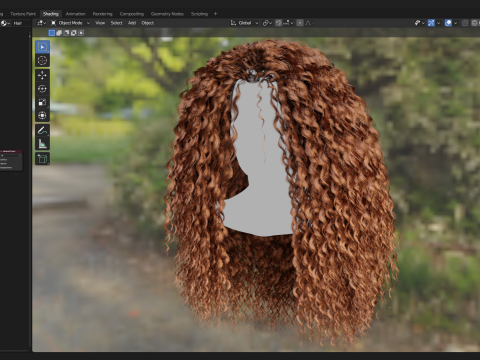Viewport: 480px width, 360px height.
Task: Switch to the Texture Paint workspace tab
Action: pyautogui.click(x=23, y=14)
